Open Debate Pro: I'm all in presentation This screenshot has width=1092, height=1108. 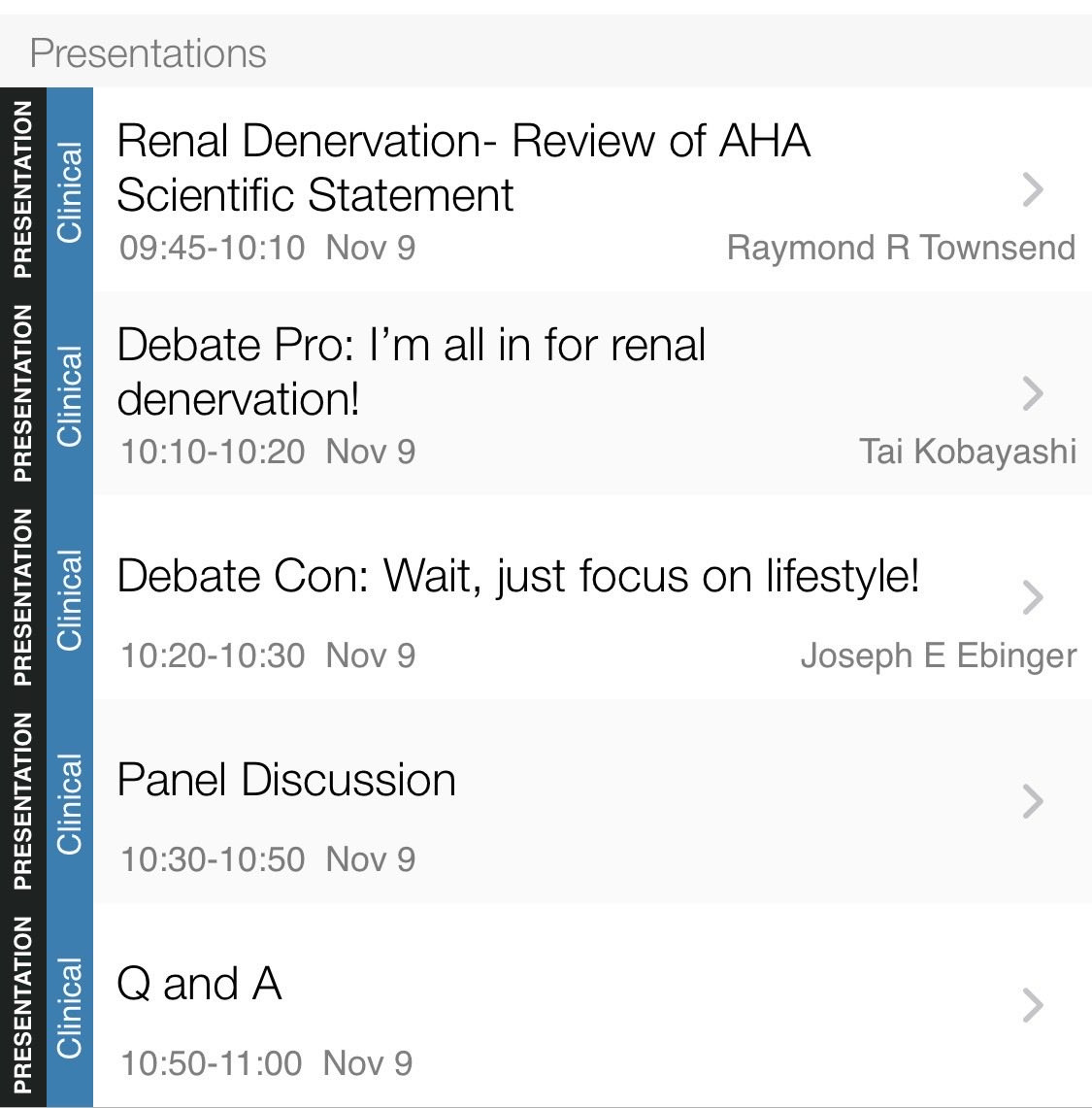(412, 372)
